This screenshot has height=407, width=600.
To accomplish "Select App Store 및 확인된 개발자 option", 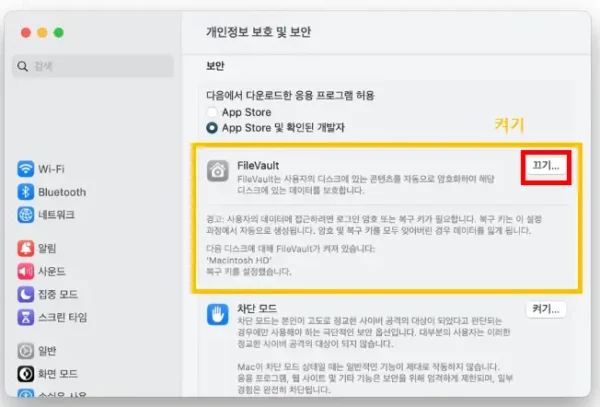I will (x=212, y=128).
